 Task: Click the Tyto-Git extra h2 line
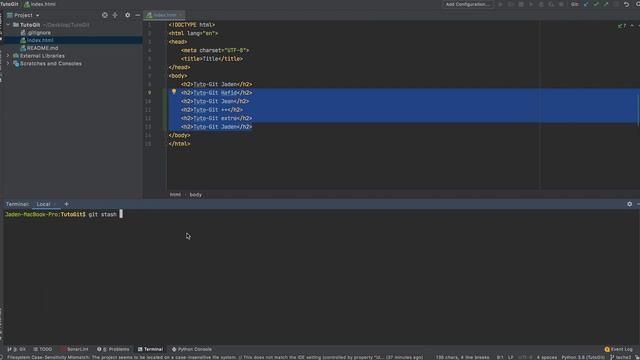click(x=216, y=118)
